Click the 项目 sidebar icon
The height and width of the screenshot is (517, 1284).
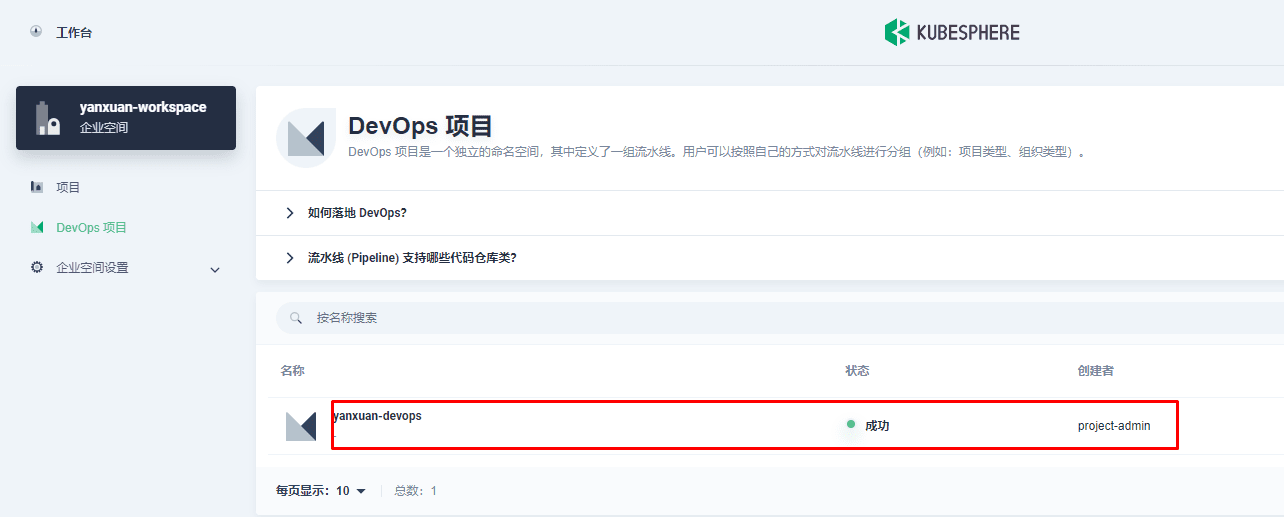coord(37,187)
